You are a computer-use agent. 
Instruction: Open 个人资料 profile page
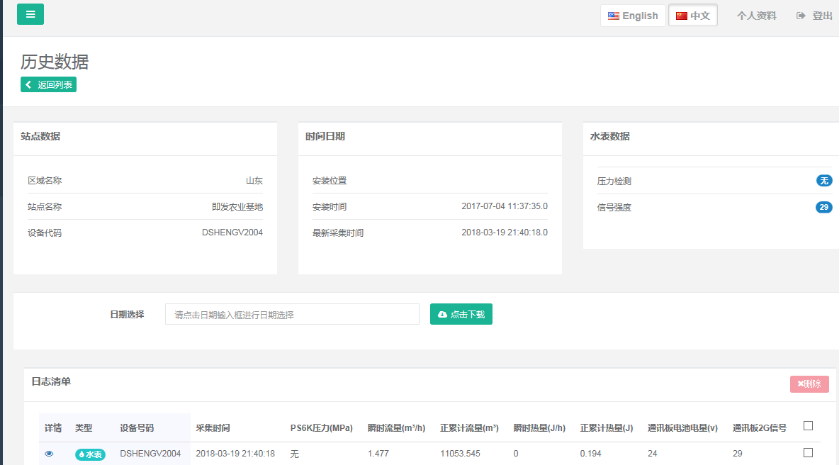756,16
